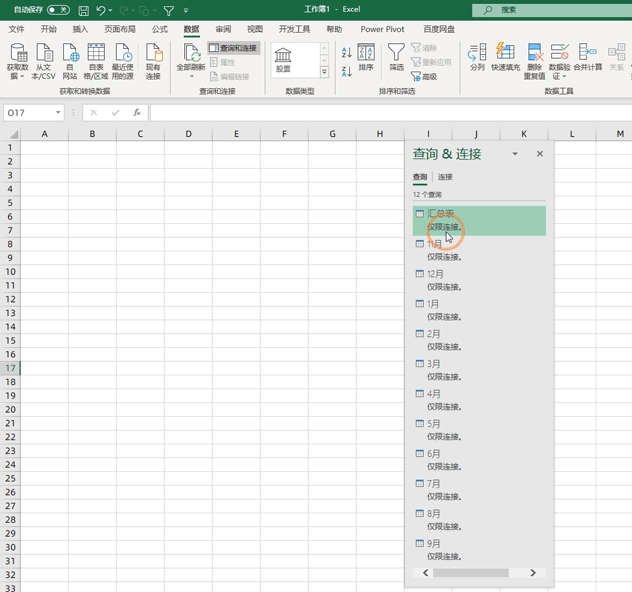Image resolution: width=632 pixels, height=592 pixels.
Task: Expand data types gallery more arrow
Action: point(324,72)
